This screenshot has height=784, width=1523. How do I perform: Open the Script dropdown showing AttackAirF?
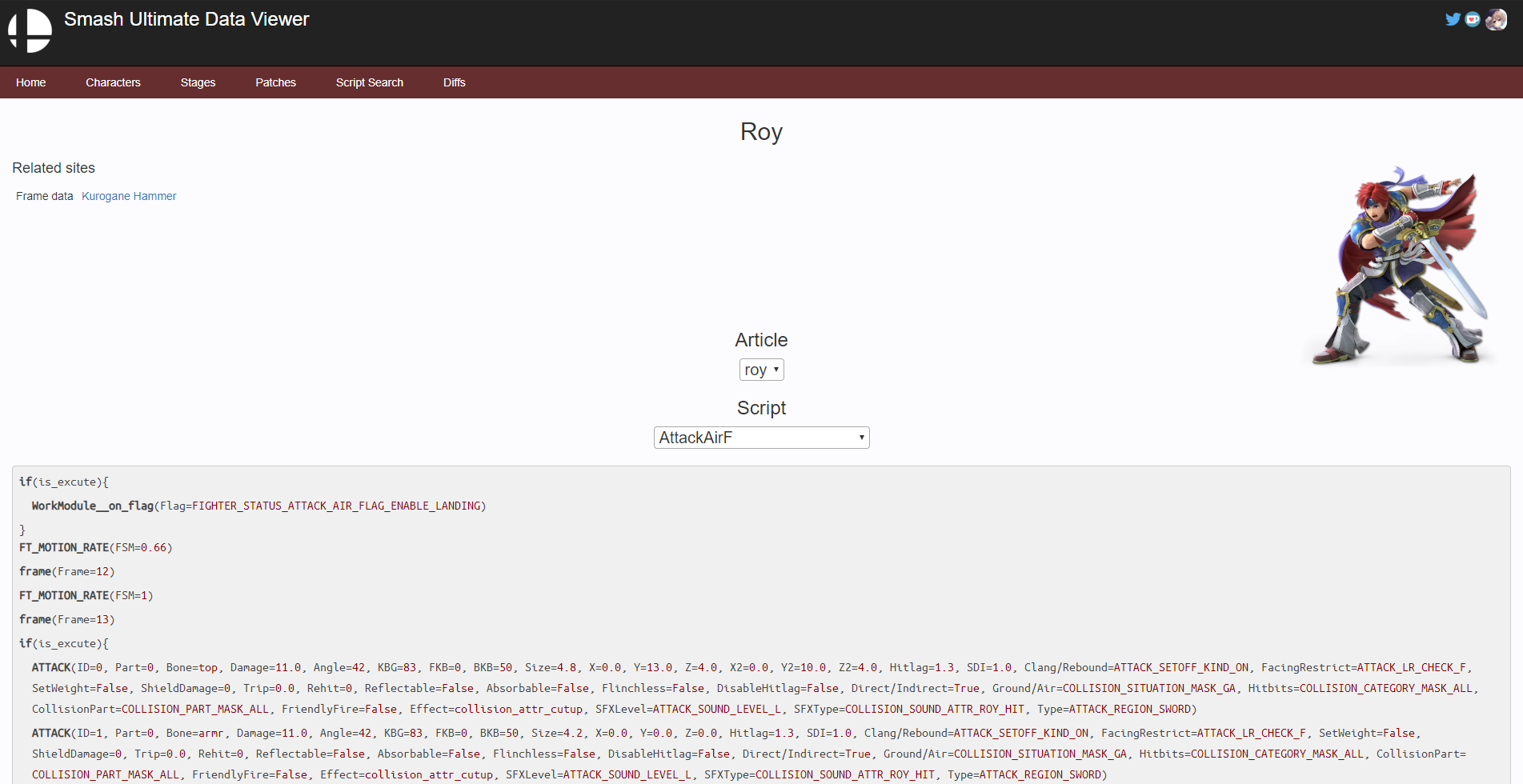click(761, 438)
